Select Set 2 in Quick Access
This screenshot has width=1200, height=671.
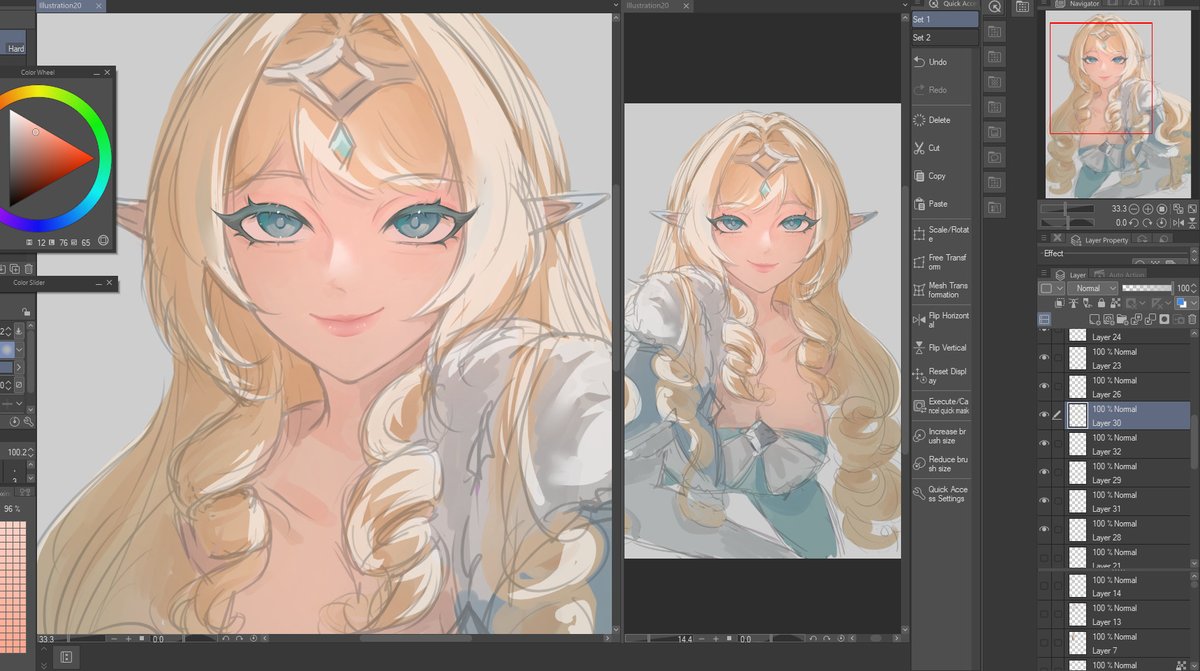[x=944, y=37]
